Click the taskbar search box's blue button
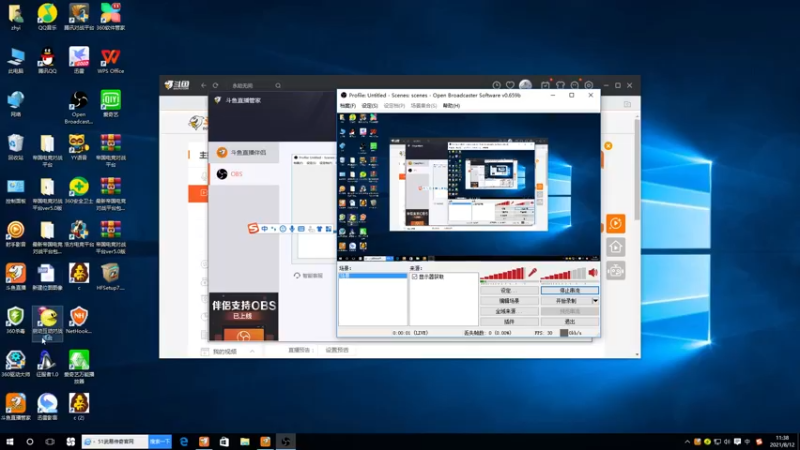 click(160, 441)
